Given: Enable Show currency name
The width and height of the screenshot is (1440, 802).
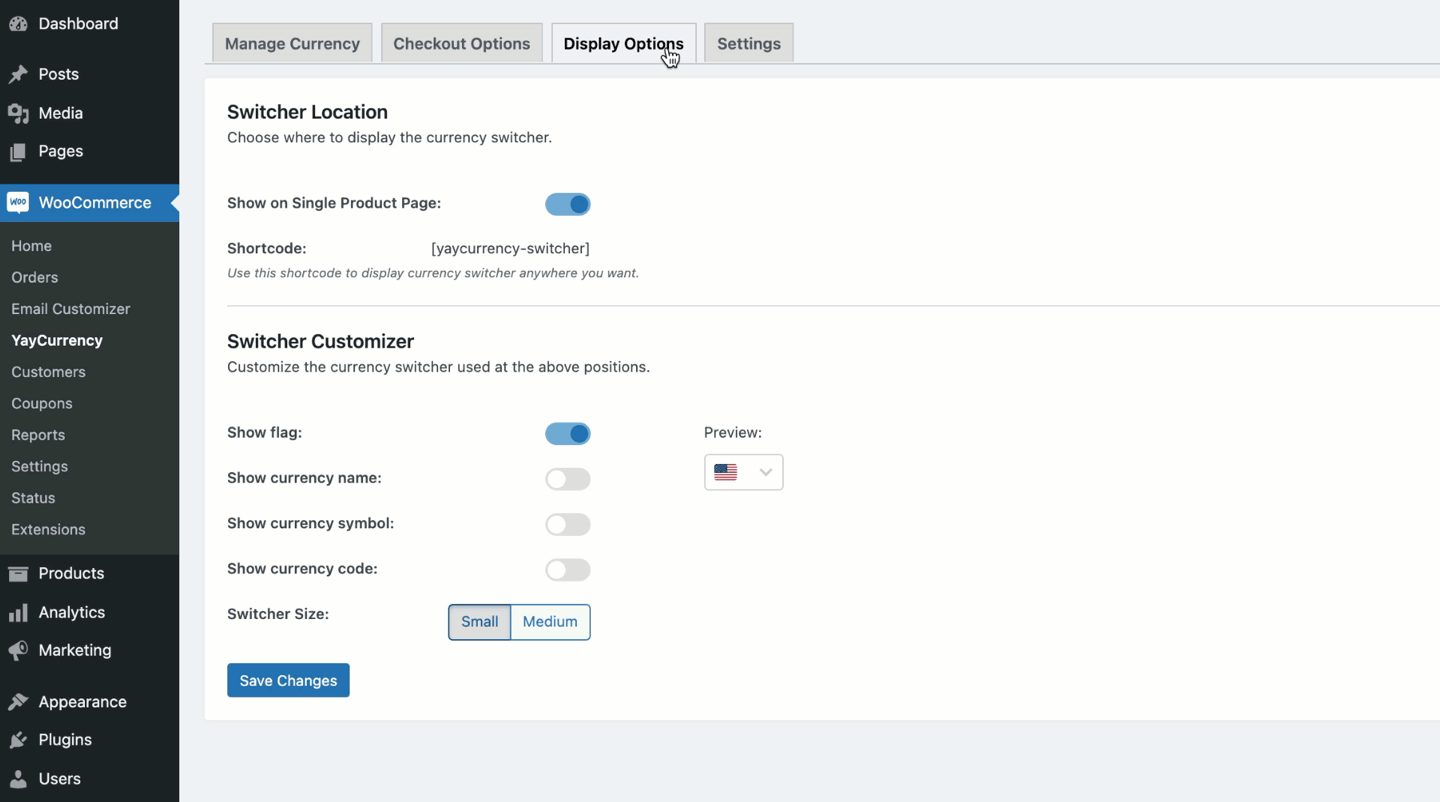Looking at the screenshot, I should tap(568, 479).
